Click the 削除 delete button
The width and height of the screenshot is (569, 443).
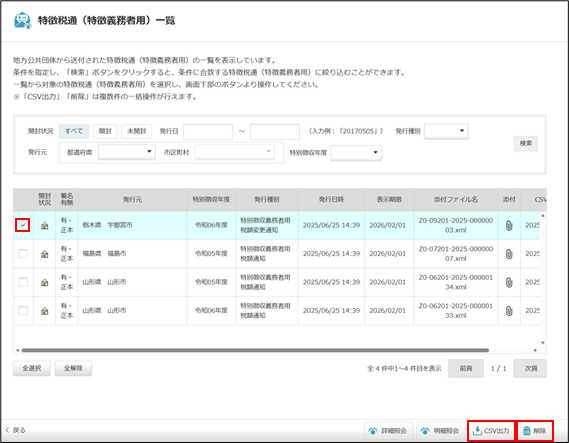point(535,431)
